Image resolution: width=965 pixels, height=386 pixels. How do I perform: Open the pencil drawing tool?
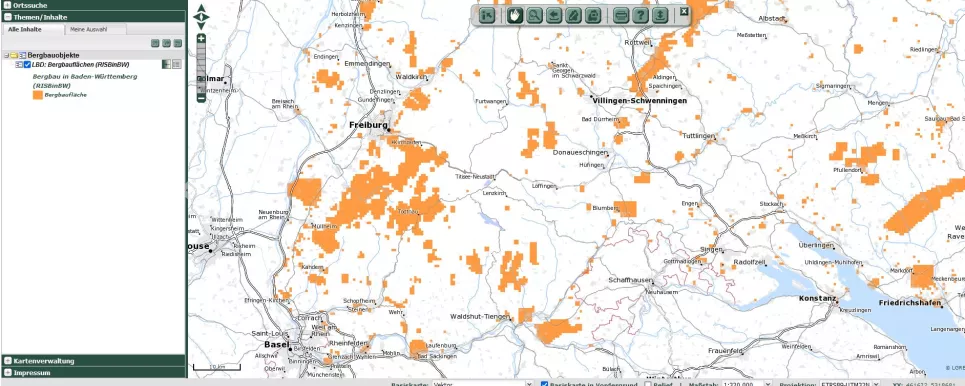point(573,16)
